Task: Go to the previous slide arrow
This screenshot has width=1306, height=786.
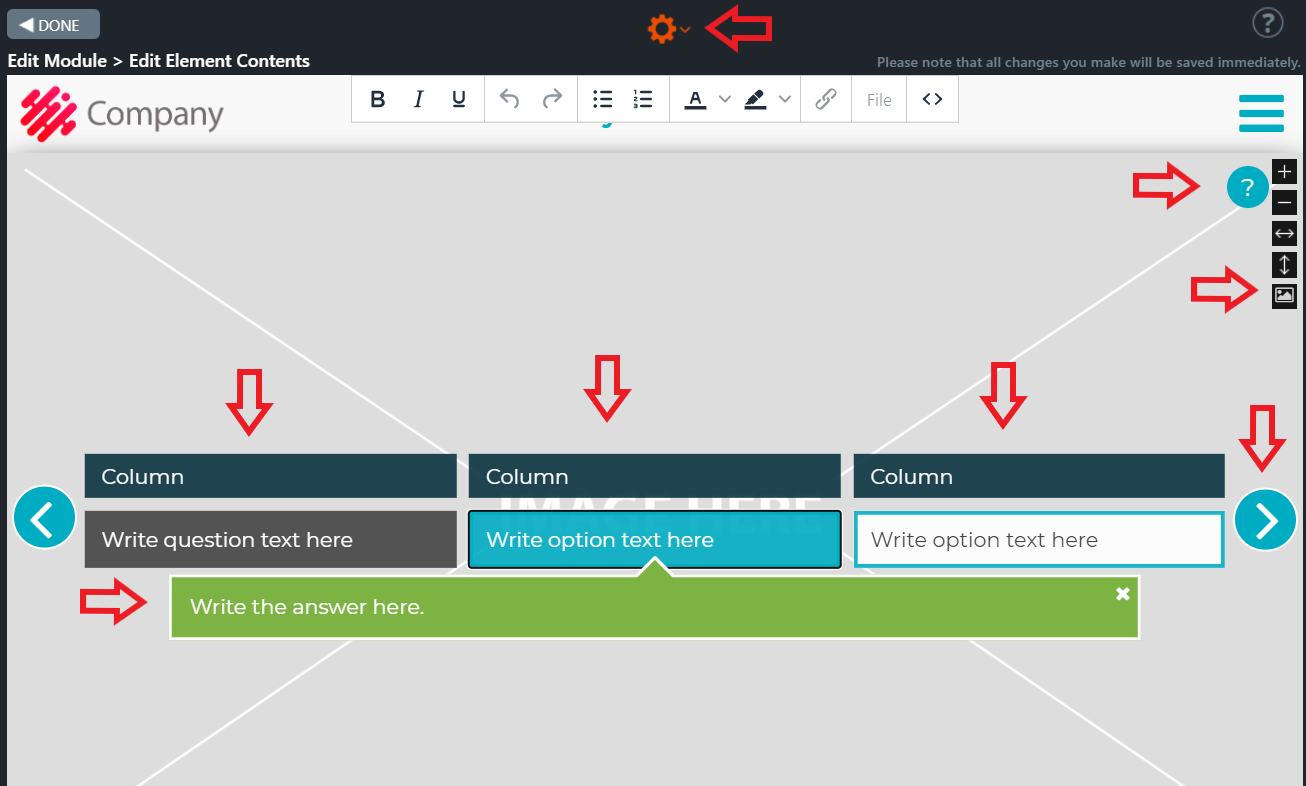Action: pyautogui.click(x=45, y=518)
